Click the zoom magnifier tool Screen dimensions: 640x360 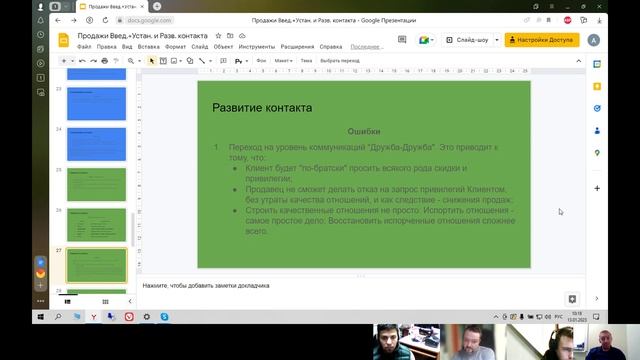click(x=131, y=61)
